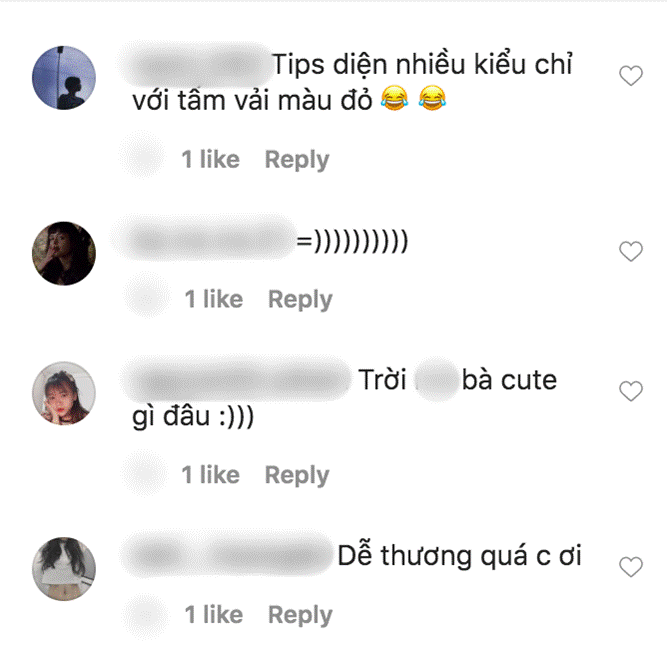Viewport: 667px width, 649px height.
Task: Show who liked the "=)))))))))" comment
Action: pyautogui.click(x=214, y=299)
